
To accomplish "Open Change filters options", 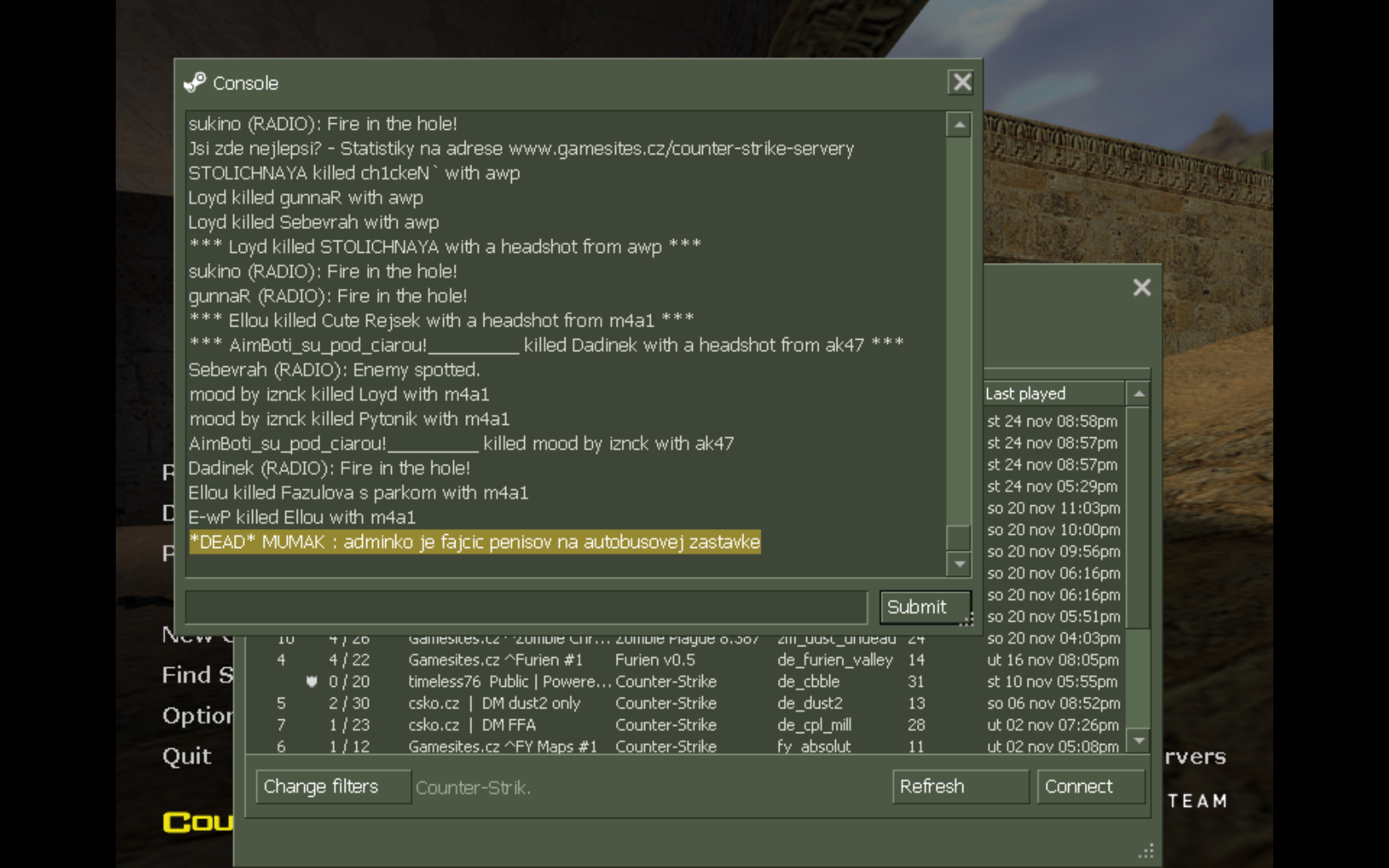I will (332, 787).
